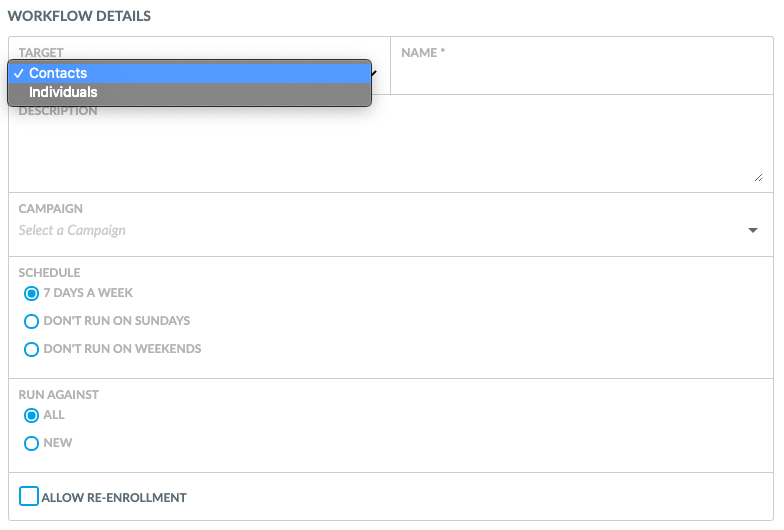Click the Target dropdown arrow behind the list
784x530 pixels.
[374, 73]
